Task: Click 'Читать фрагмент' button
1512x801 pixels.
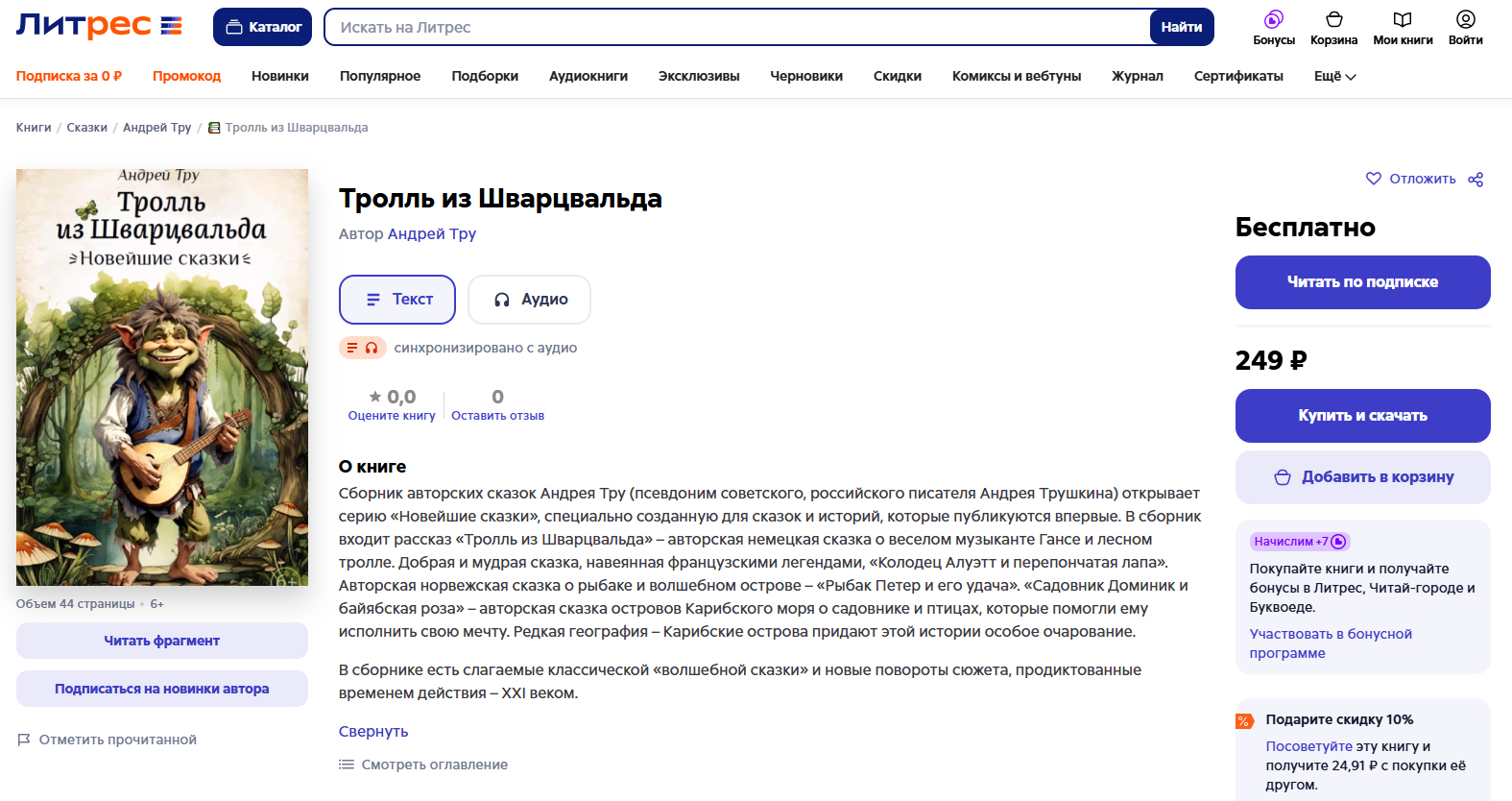Action: (162, 641)
